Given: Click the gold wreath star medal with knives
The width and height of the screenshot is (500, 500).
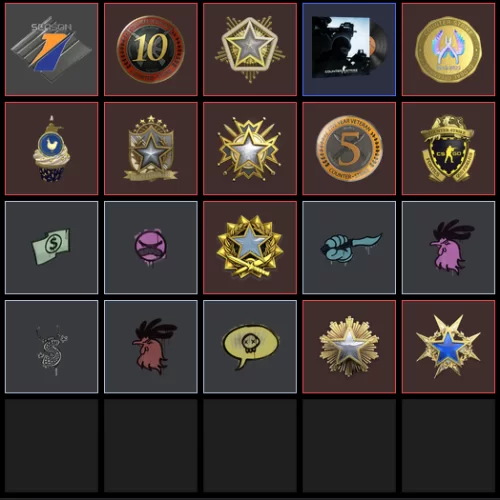Looking at the screenshot, I should click(250, 247).
